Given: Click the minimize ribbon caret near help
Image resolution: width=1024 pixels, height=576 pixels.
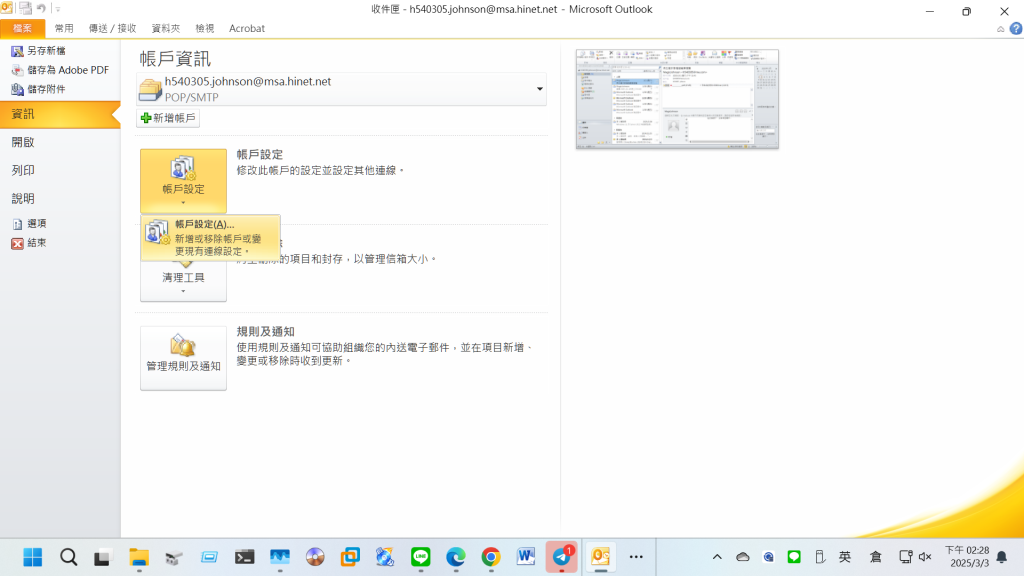Looking at the screenshot, I should pyautogui.click(x=1000, y=29).
